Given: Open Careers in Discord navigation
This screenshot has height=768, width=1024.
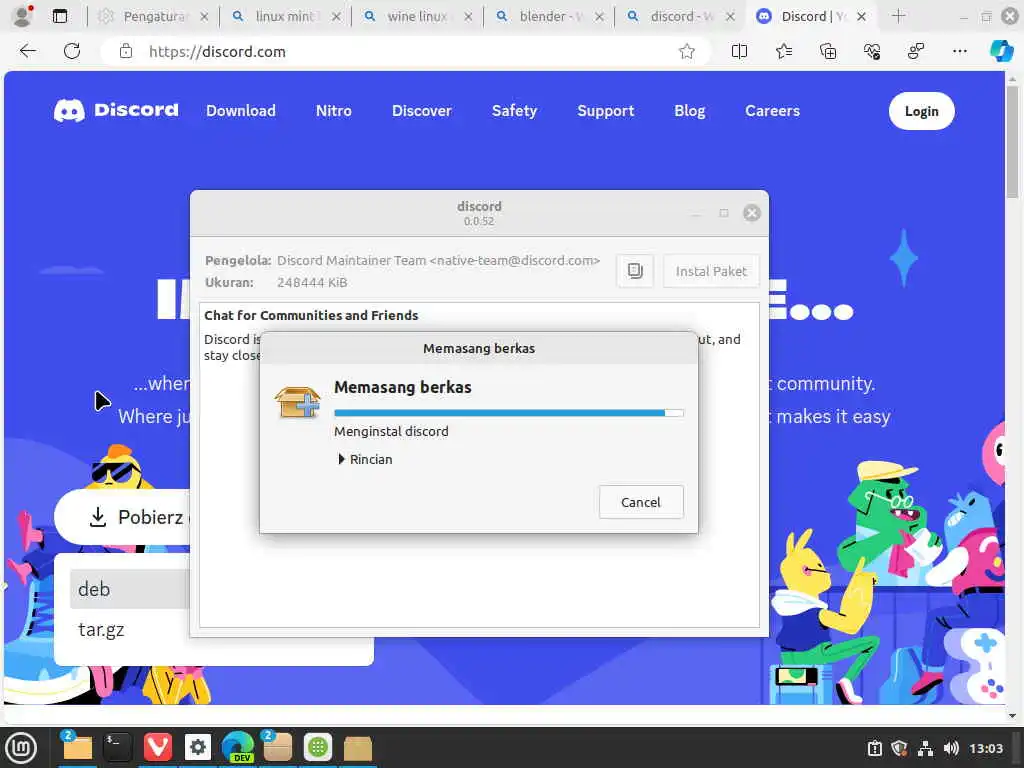Looking at the screenshot, I should pos(773,111).
